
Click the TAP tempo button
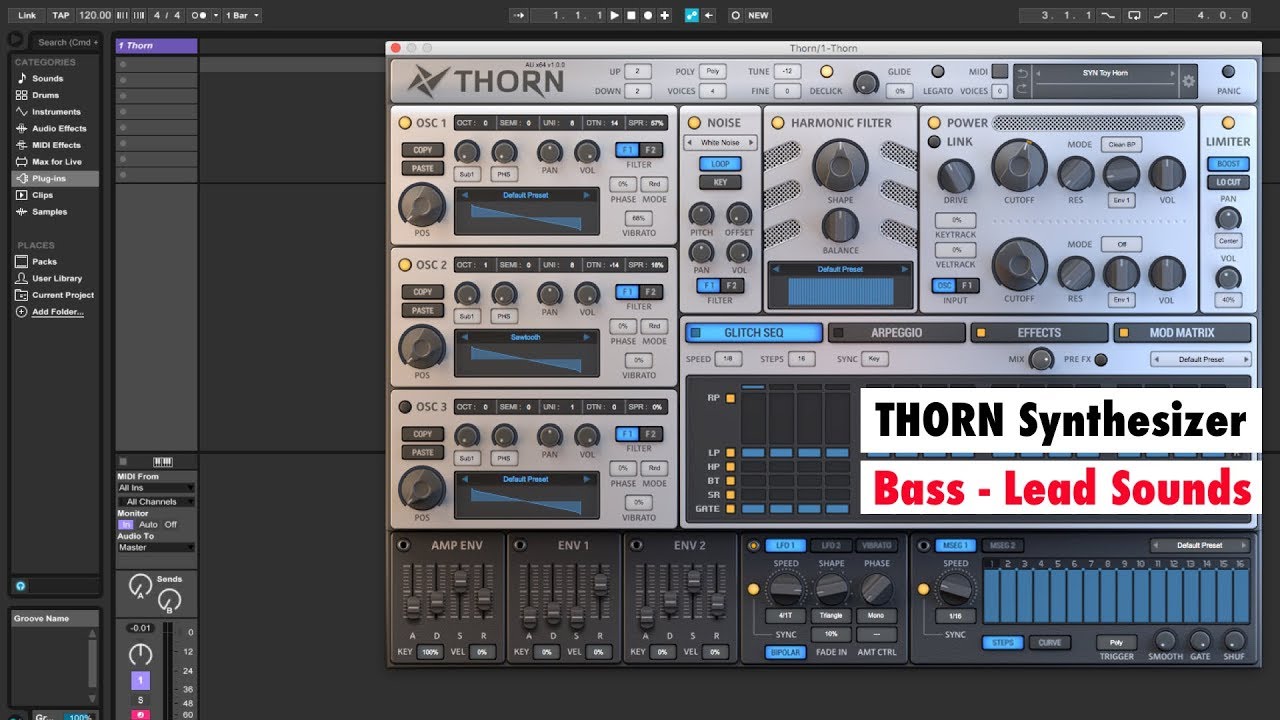(x=61, y=15)
